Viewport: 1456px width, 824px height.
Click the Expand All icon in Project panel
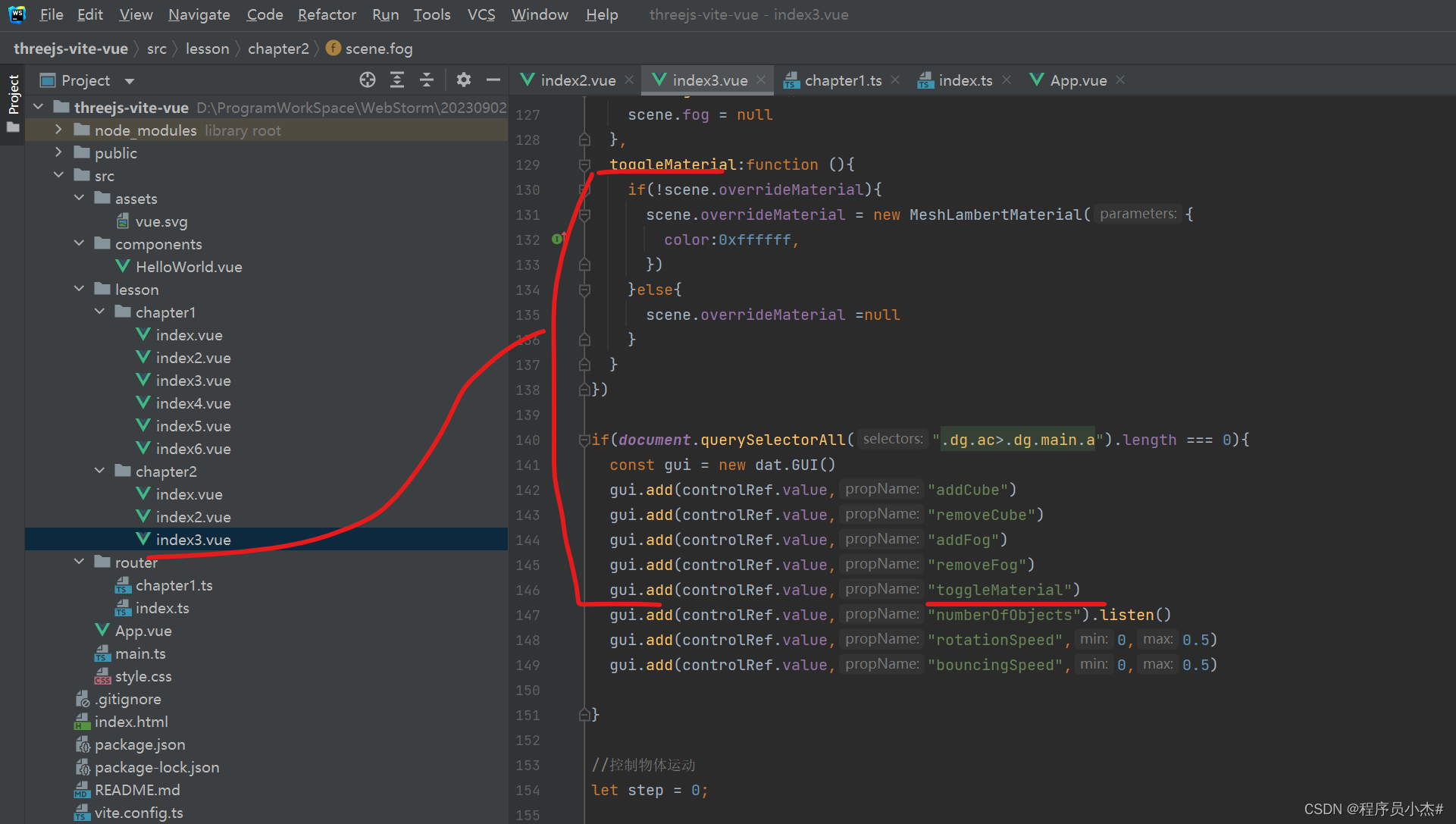(x=397, y=80)
